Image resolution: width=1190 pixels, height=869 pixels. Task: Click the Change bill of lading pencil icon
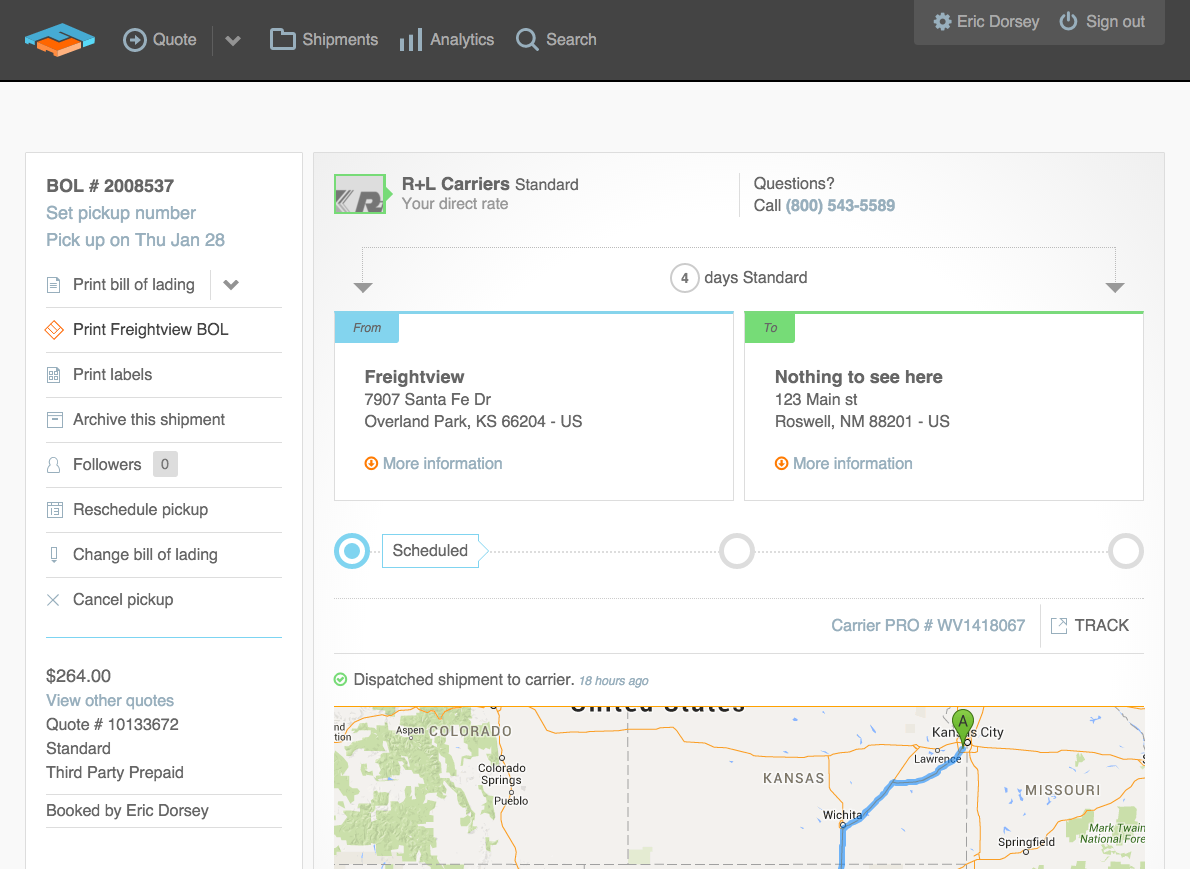click(54, 555)
